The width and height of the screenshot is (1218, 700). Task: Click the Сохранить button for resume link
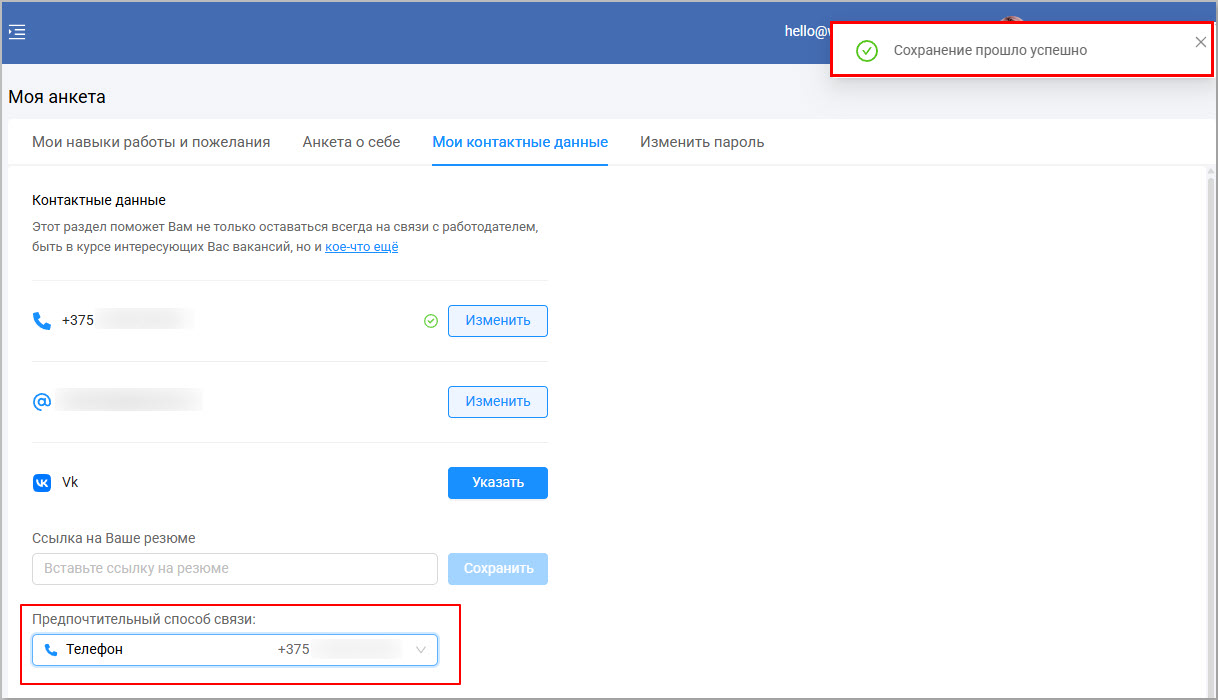coord(497,569)
